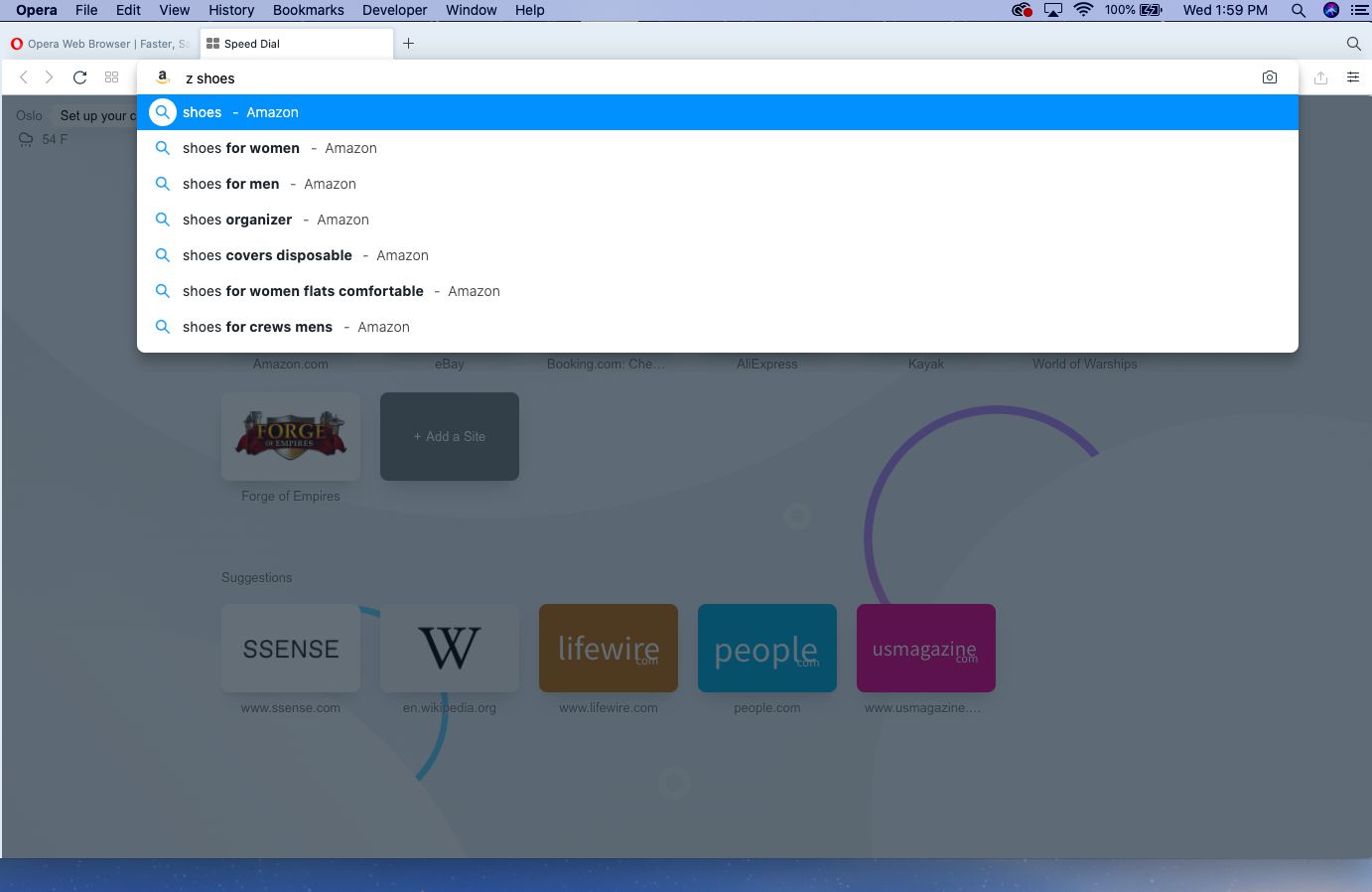1372x892 pixels.
Task: Select 'shoes organizer' suggestion
Action: pos(718,220)
